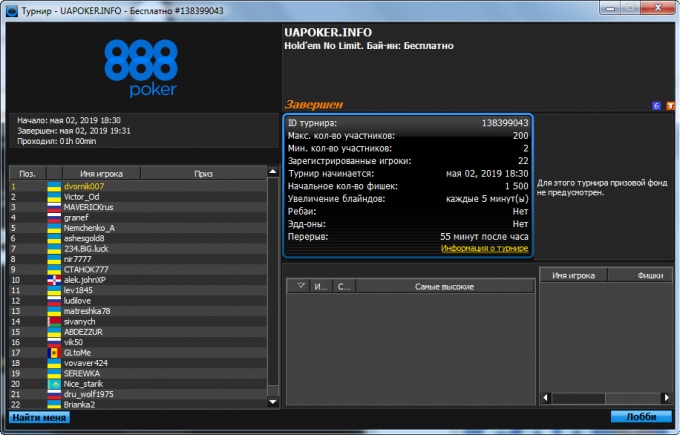Select player row nir7777
The width and height of the screenshot is (680, 435).
pyautogui.click(x=138, y=259)
